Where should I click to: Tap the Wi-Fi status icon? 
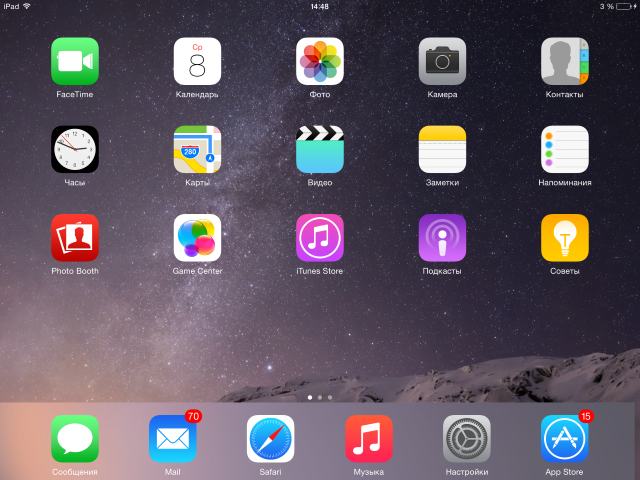(x=27, y=6)
